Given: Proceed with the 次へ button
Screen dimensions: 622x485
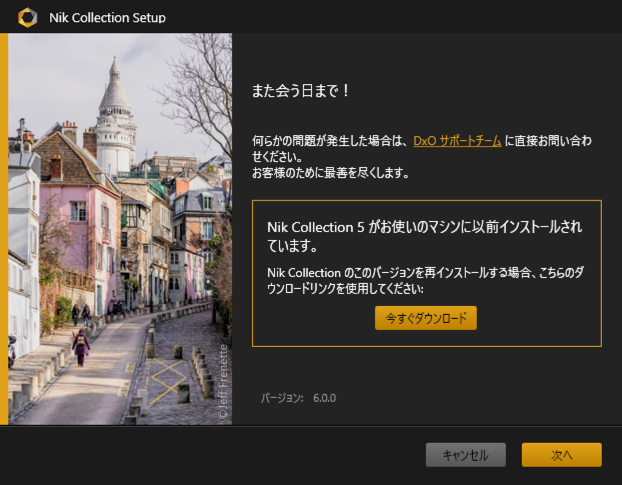Looking at the screenshot, I should click(562, 455).
